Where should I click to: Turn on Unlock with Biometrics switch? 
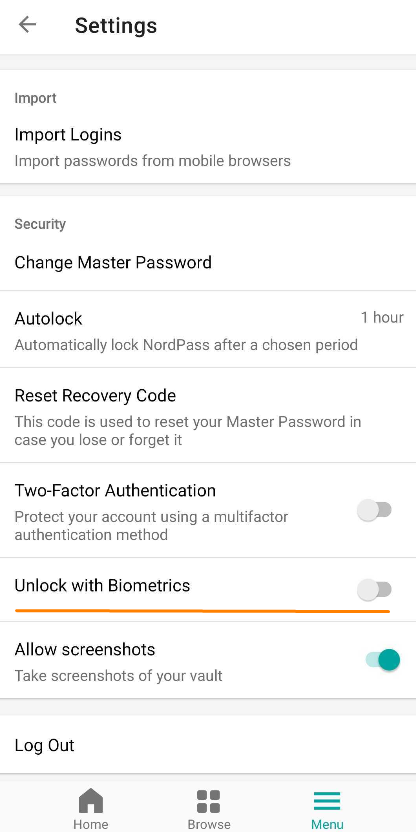(375, 590)
